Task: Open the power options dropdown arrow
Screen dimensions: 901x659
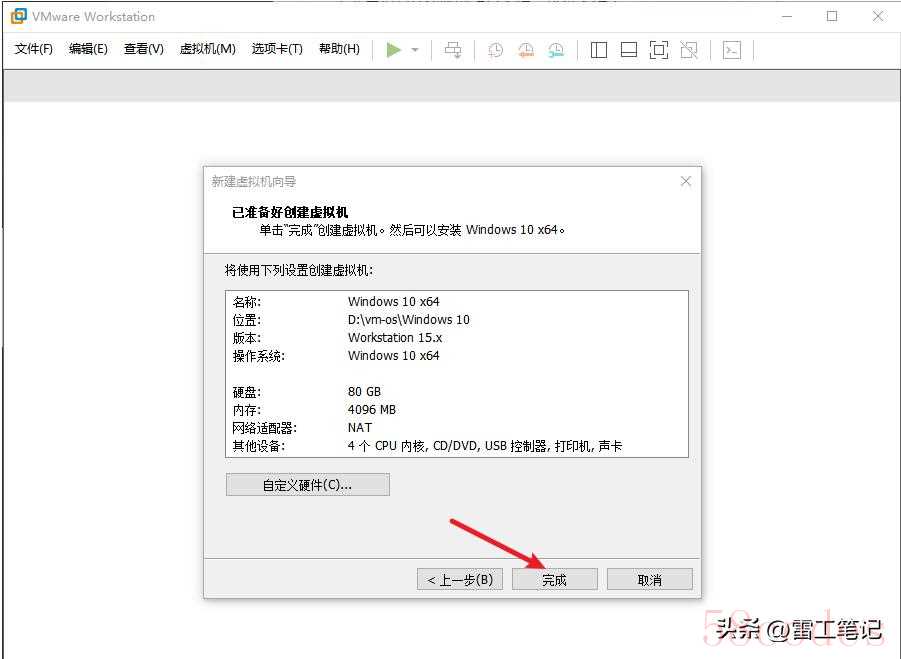Action: pyautogui.click(x=415, y=50)
